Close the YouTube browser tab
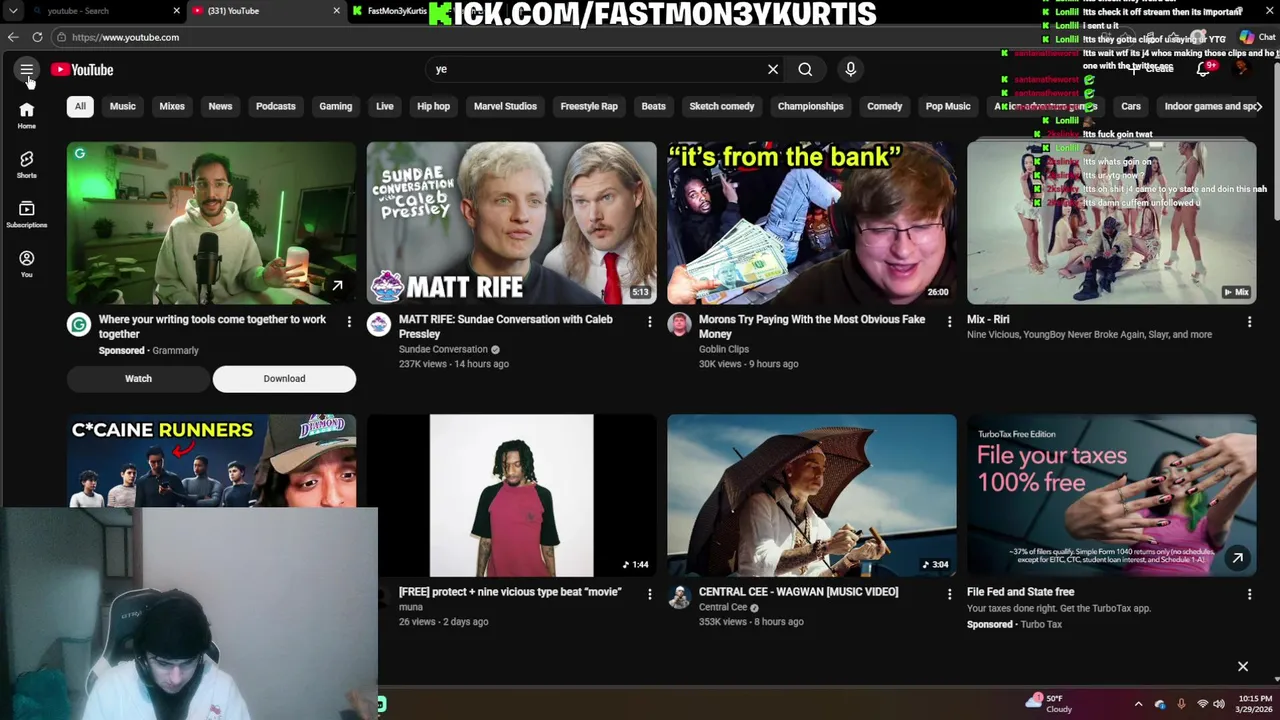This screenshot has width=1280, height=720. [x=336, y=11]
